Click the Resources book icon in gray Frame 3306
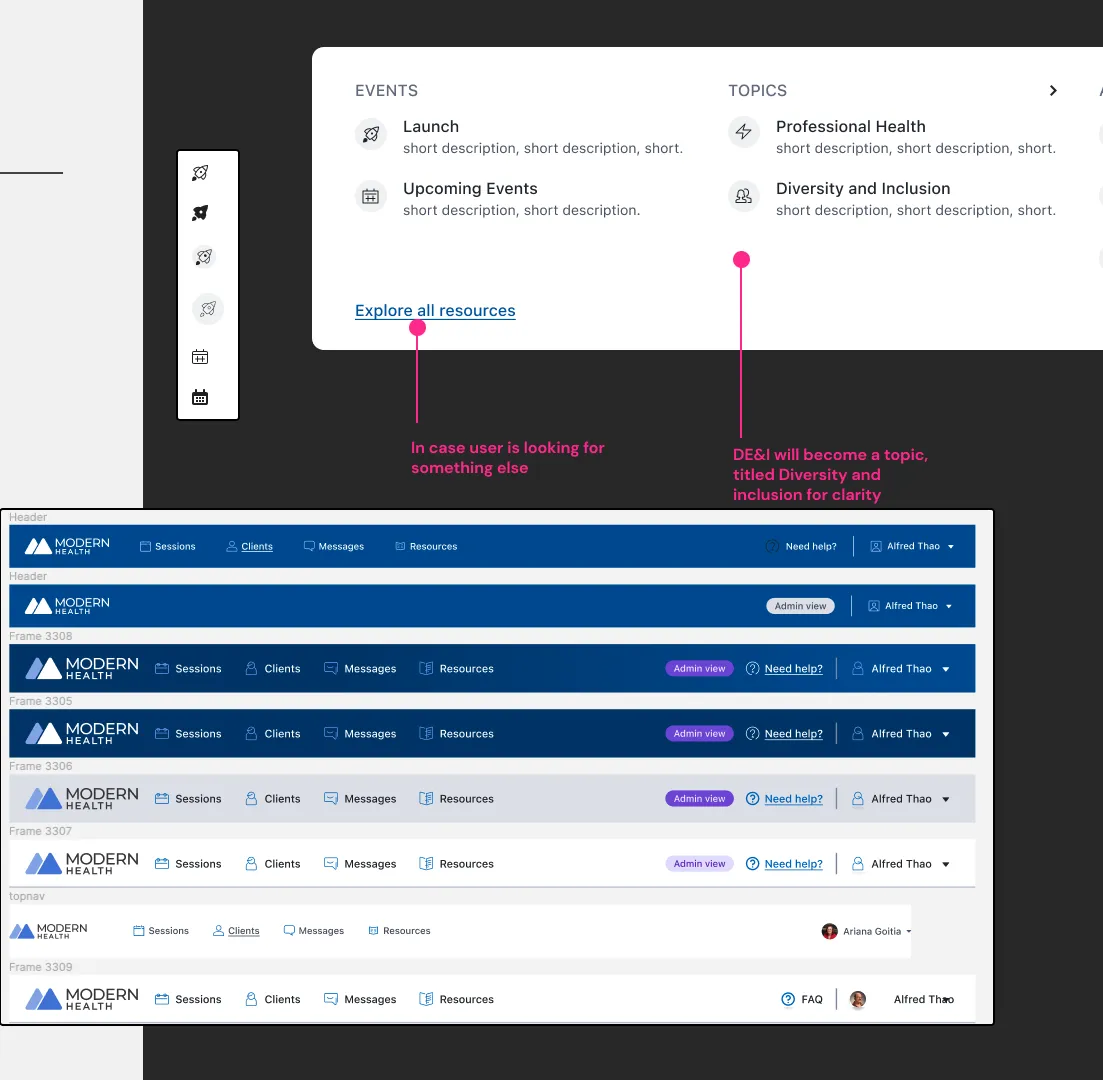The image size is (1103, 1080). [426, 799]
